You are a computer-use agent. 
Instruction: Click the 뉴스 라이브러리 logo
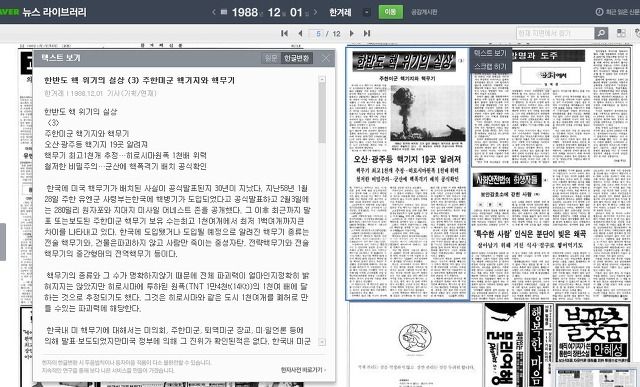tap(54, 12)
